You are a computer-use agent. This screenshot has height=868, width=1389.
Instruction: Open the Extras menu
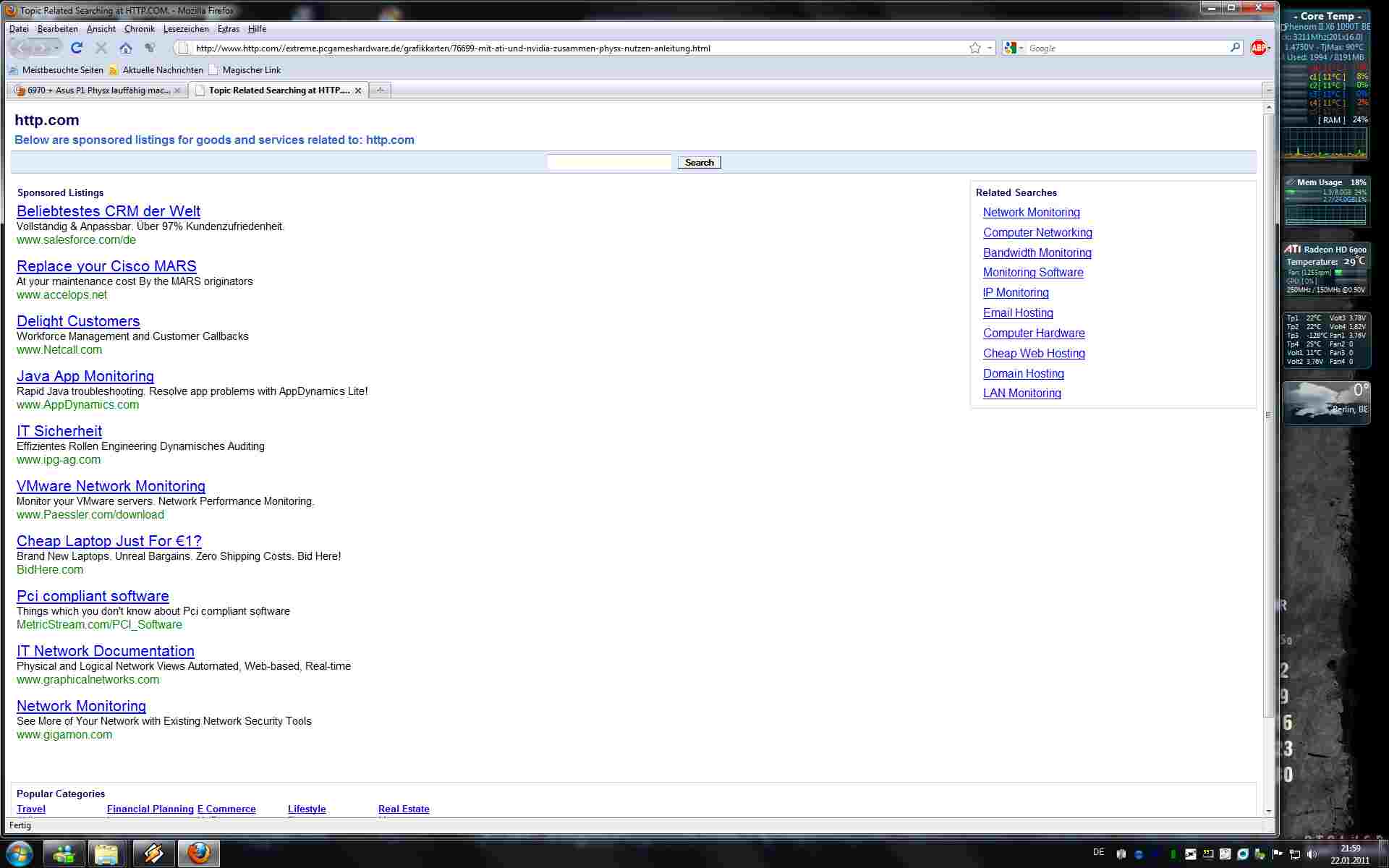pyautogui.click(x=228, y=29)
